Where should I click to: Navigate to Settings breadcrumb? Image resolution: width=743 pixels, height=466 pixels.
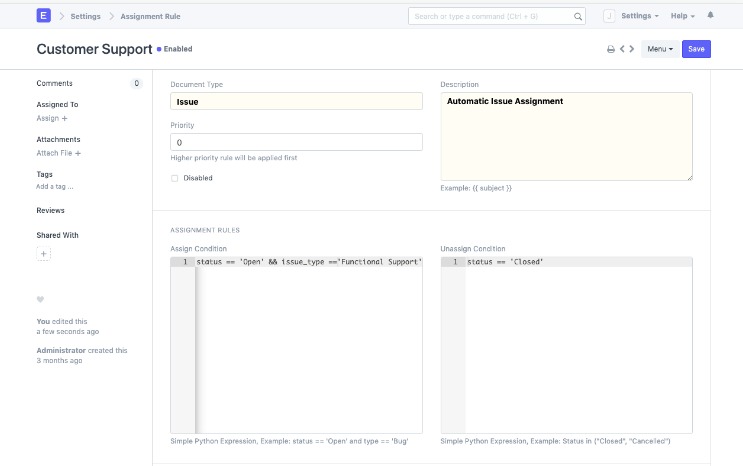pos(85,16)
